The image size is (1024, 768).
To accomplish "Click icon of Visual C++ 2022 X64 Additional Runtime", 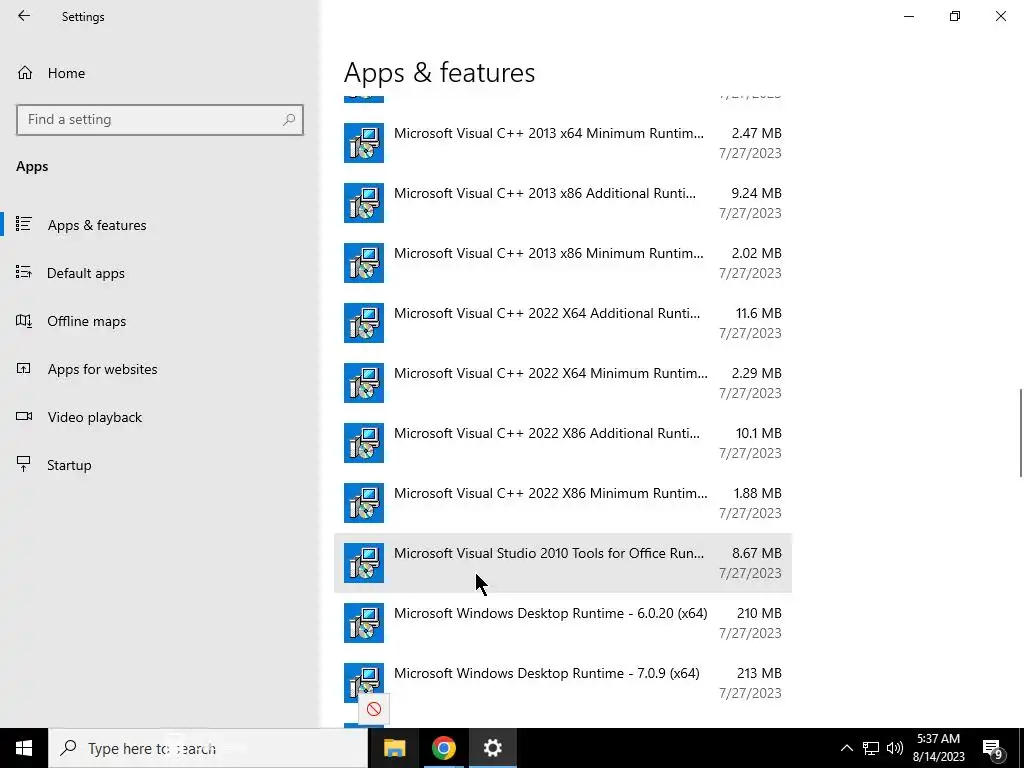I will tap(364, 323).
